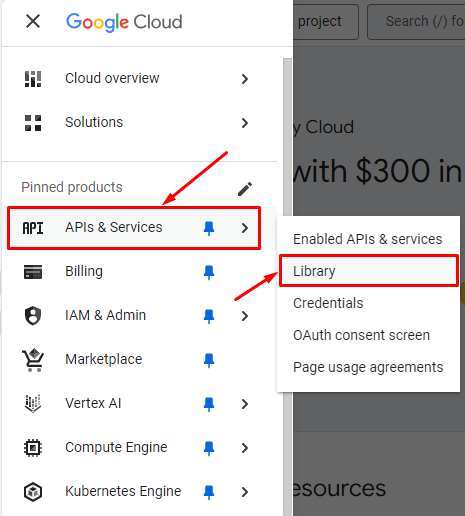Open the Page usage agreements item
This screenshot has width=465, height=516.
tap(368, 367)
